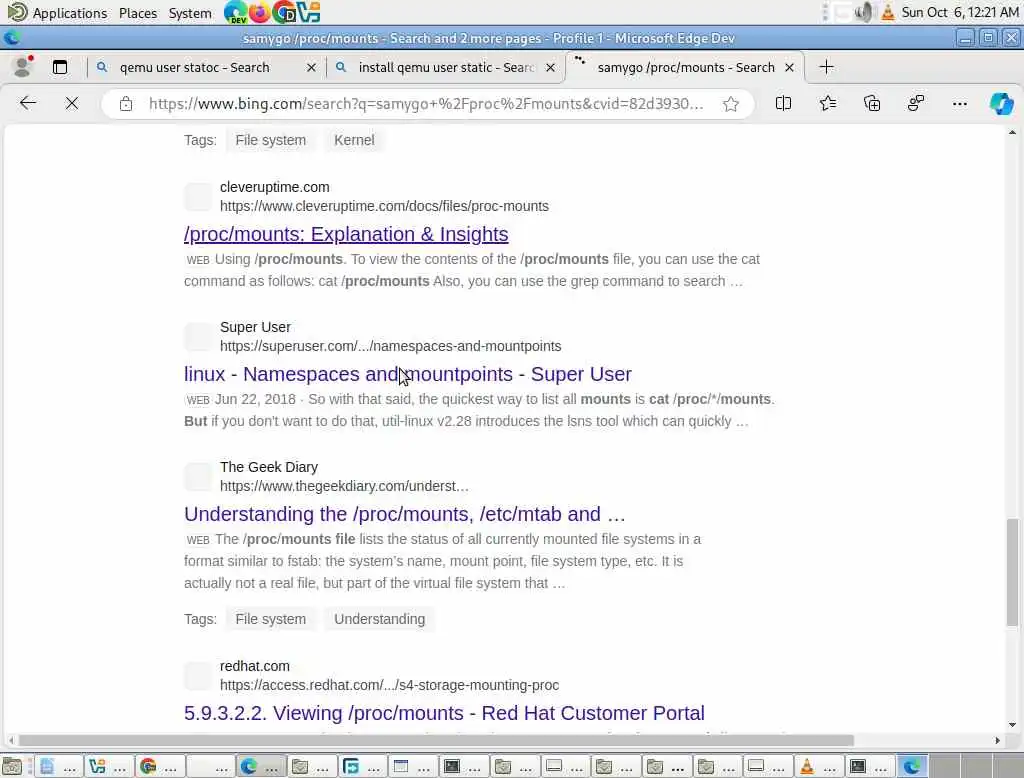
Task: Switch to document window in taskbar
Action: click(57, 766)
